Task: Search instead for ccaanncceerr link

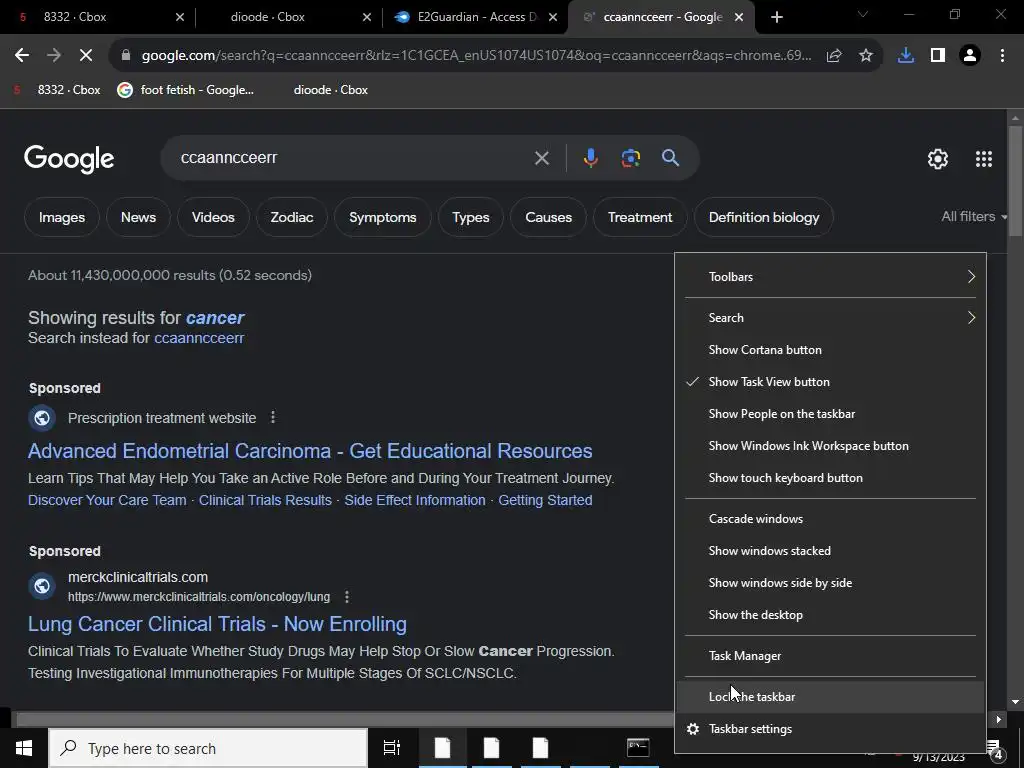Action: click(x=199, y=338)
